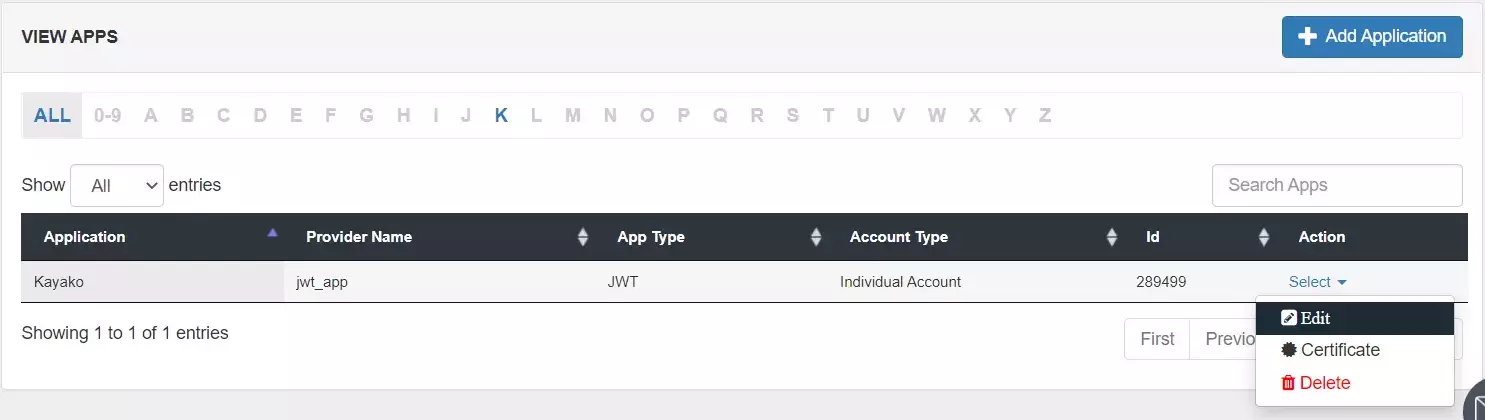Click the red trash Delete icon
This screenshot has height=420, width=1485.
click(x=1289, y=383)
